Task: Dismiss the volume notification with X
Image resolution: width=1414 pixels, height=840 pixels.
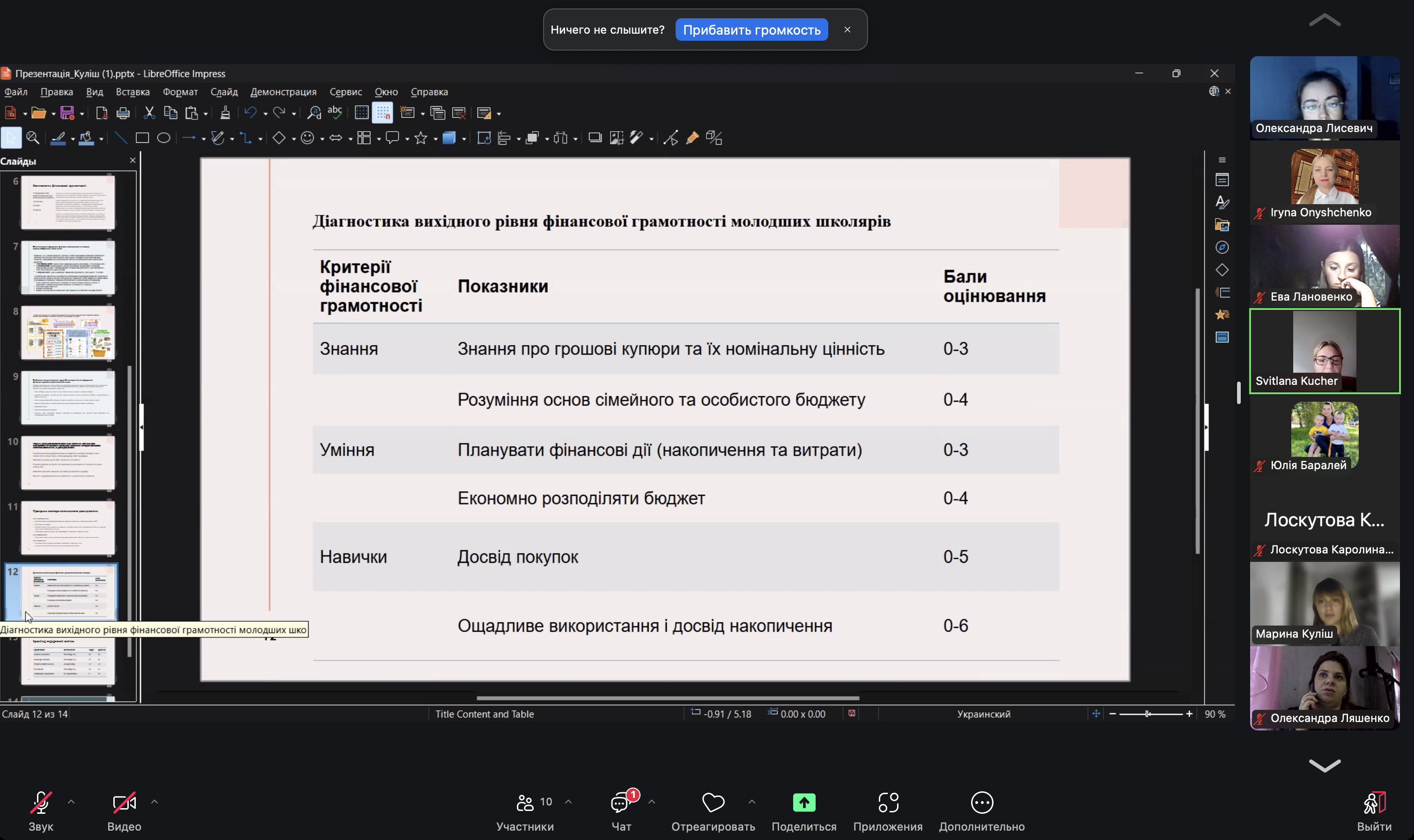Action: tap(847, 29)
